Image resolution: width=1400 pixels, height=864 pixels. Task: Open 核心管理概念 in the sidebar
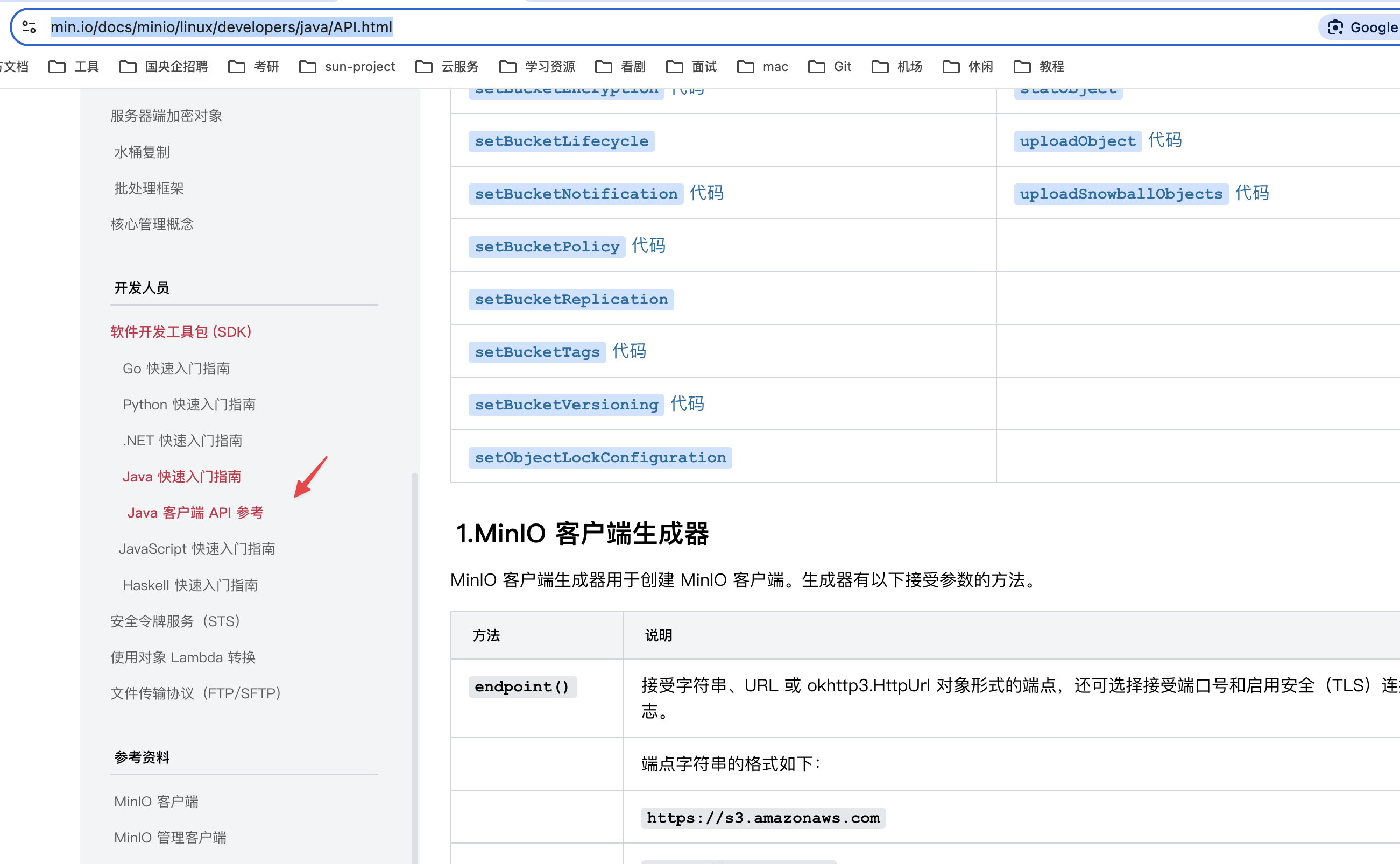tap(152, 224)
